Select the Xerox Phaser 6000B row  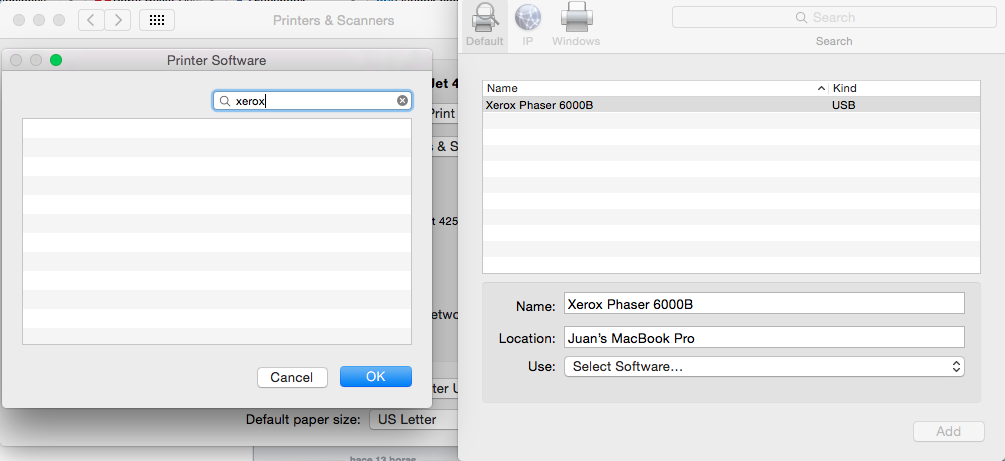click(x=731, y=105)
